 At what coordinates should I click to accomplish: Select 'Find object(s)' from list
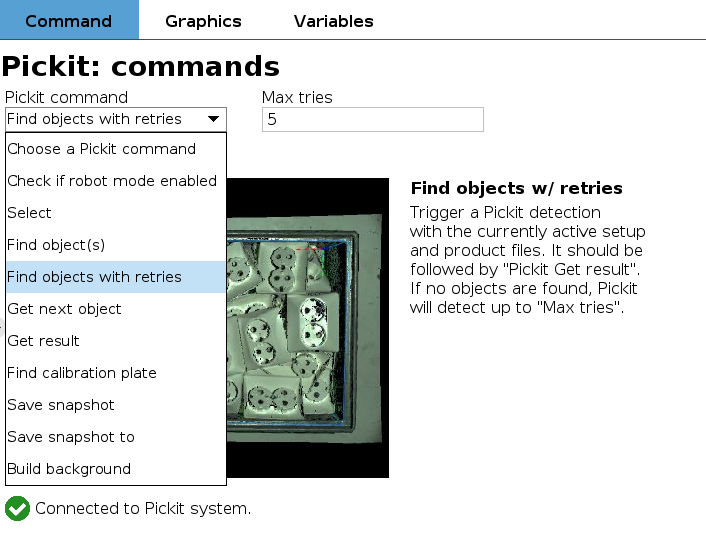(x=56, y=245)
